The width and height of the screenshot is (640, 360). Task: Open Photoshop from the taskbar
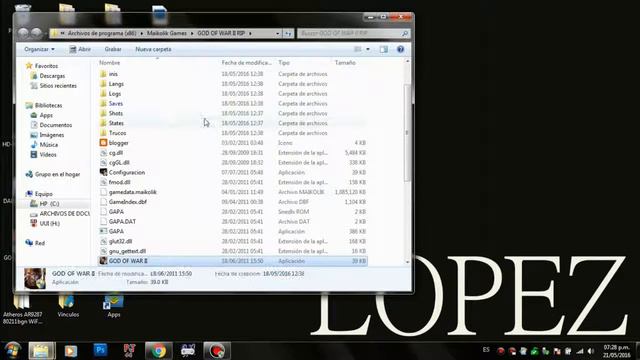[x=100, y=350]
